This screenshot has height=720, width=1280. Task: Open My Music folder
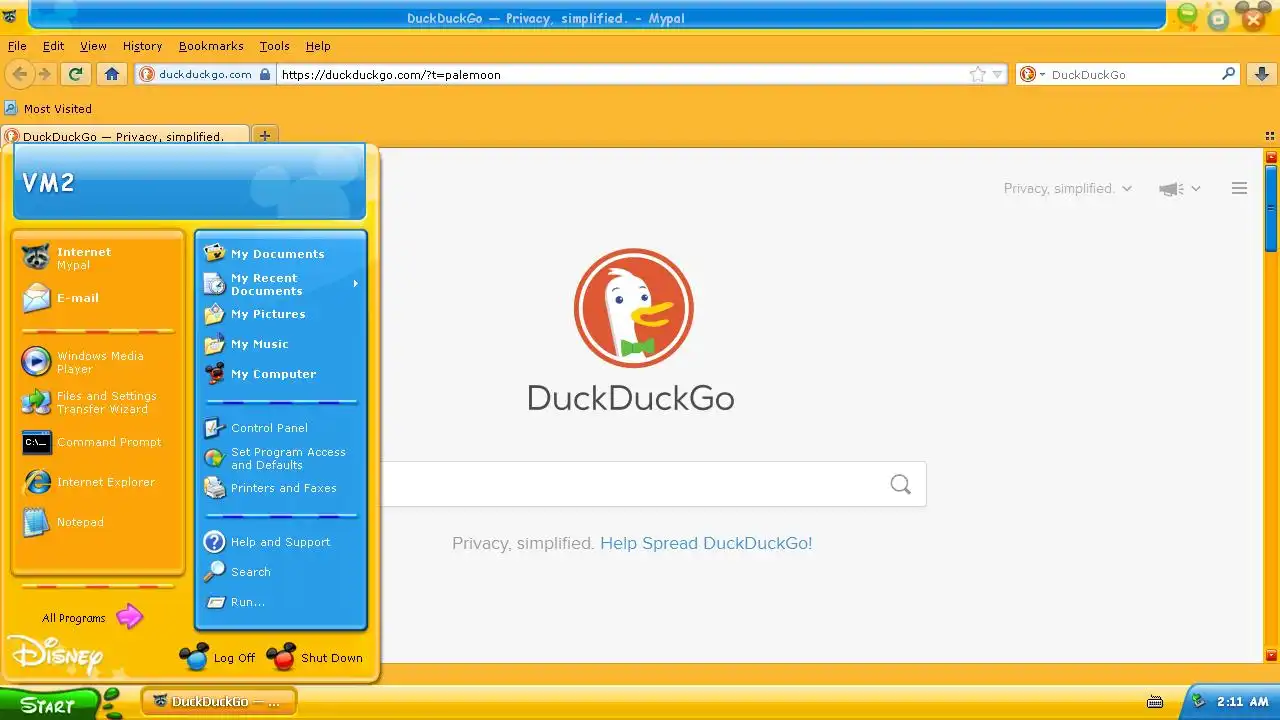click(x=280, y=344)
